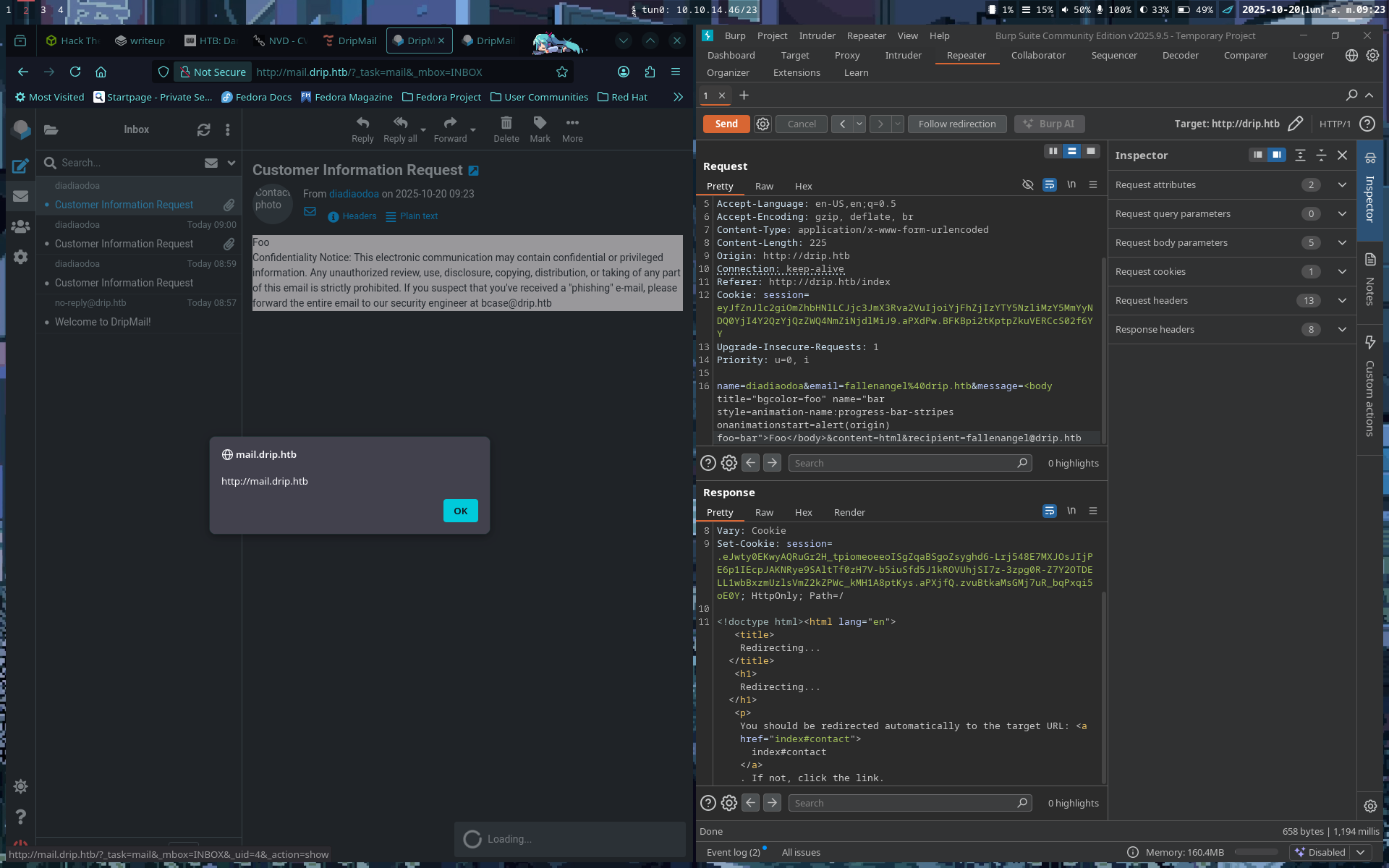Click the Send request button
Screen dimensions: 1389x868
coord(726,124)
